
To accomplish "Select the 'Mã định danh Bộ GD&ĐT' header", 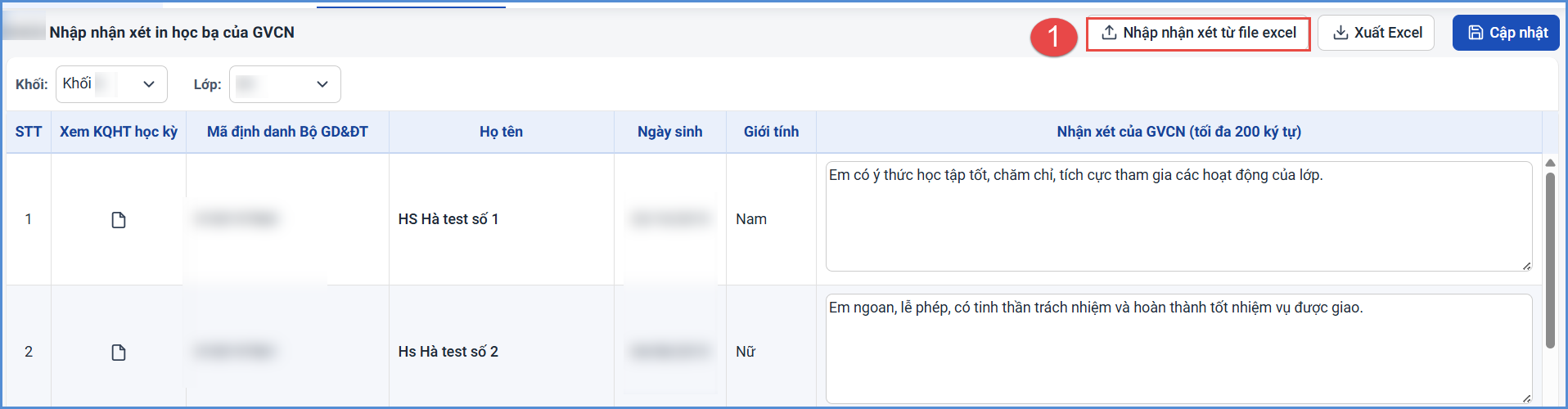I will coord(287,132).
